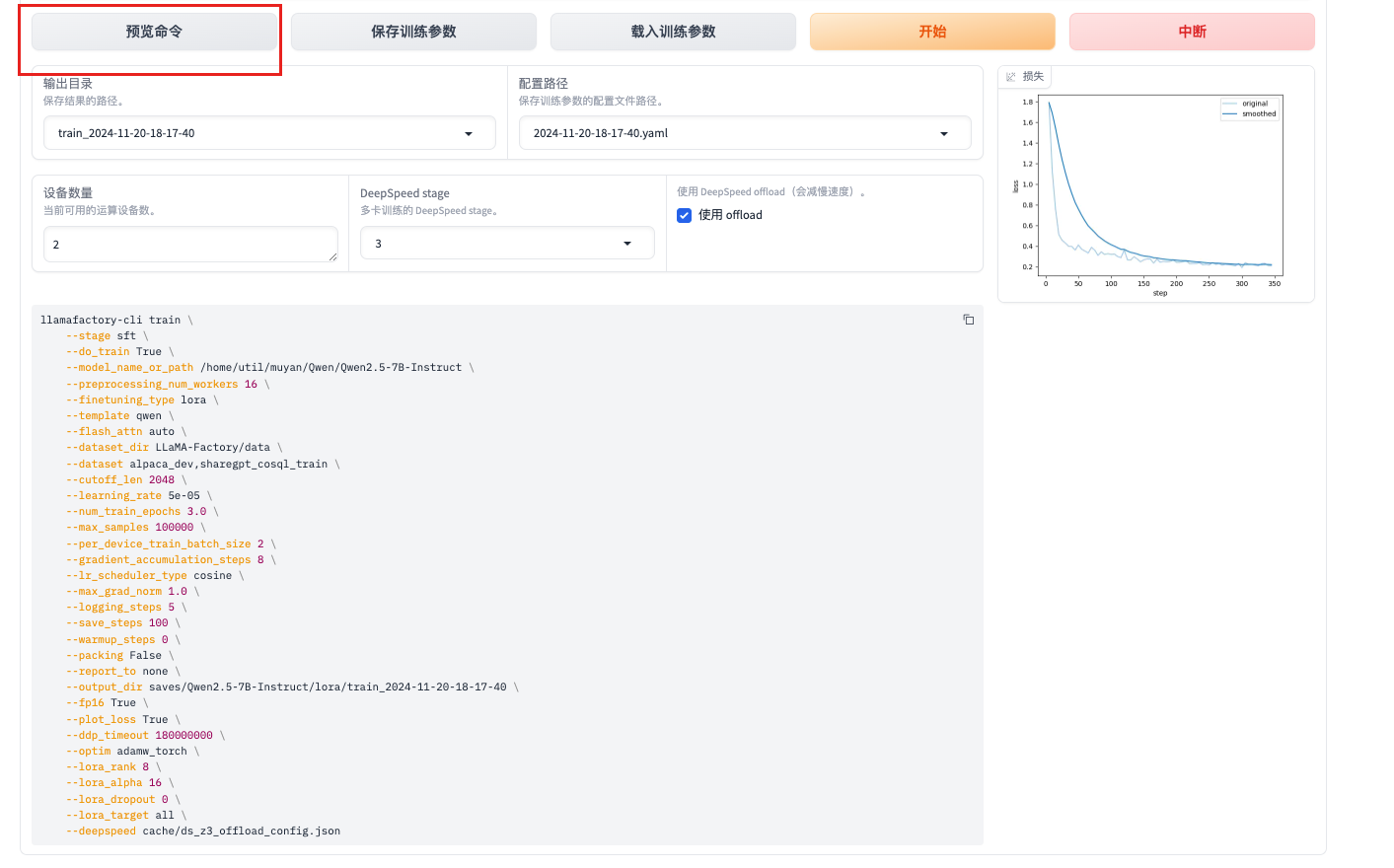Open the DeepSpeed stage combo box showing 3

(x=493, y=244)
